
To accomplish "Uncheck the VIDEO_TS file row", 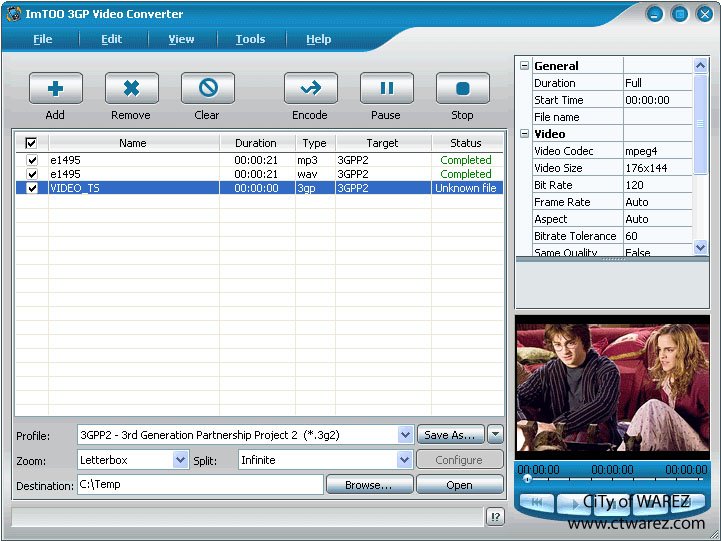I will tap(32, 188).
